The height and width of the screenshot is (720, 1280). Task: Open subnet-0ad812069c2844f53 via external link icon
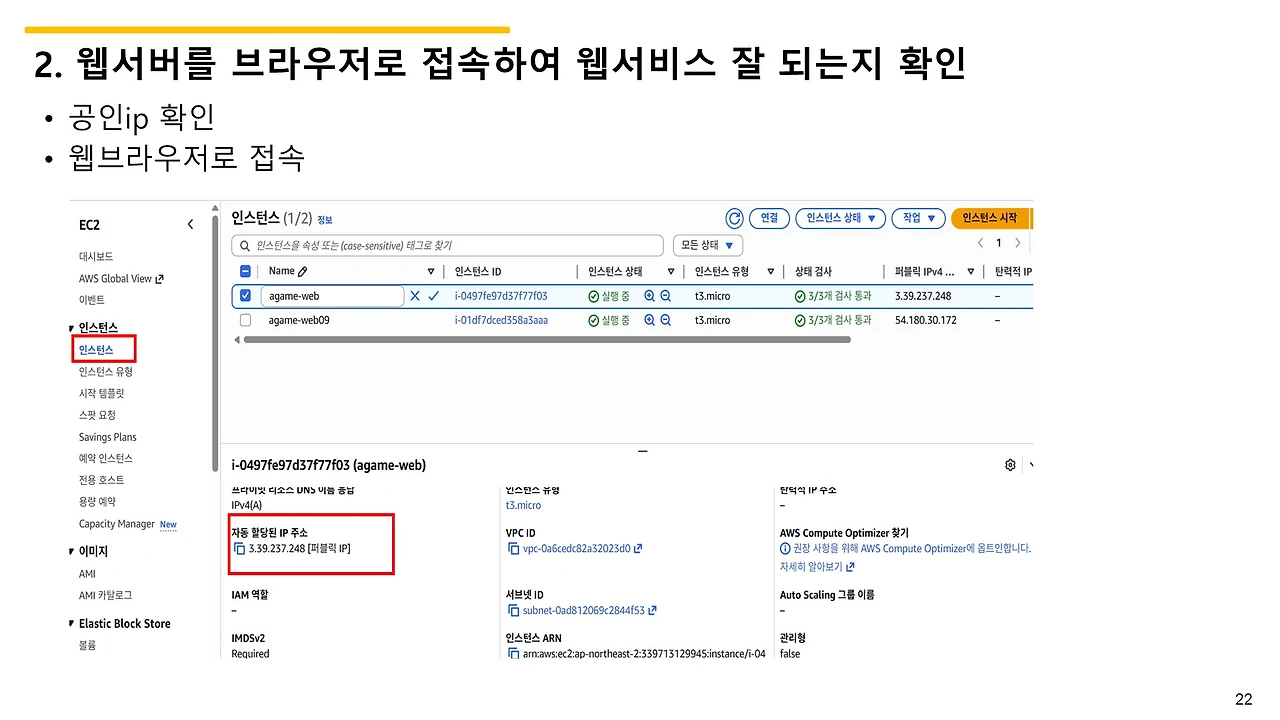click(x=653, y=609)
